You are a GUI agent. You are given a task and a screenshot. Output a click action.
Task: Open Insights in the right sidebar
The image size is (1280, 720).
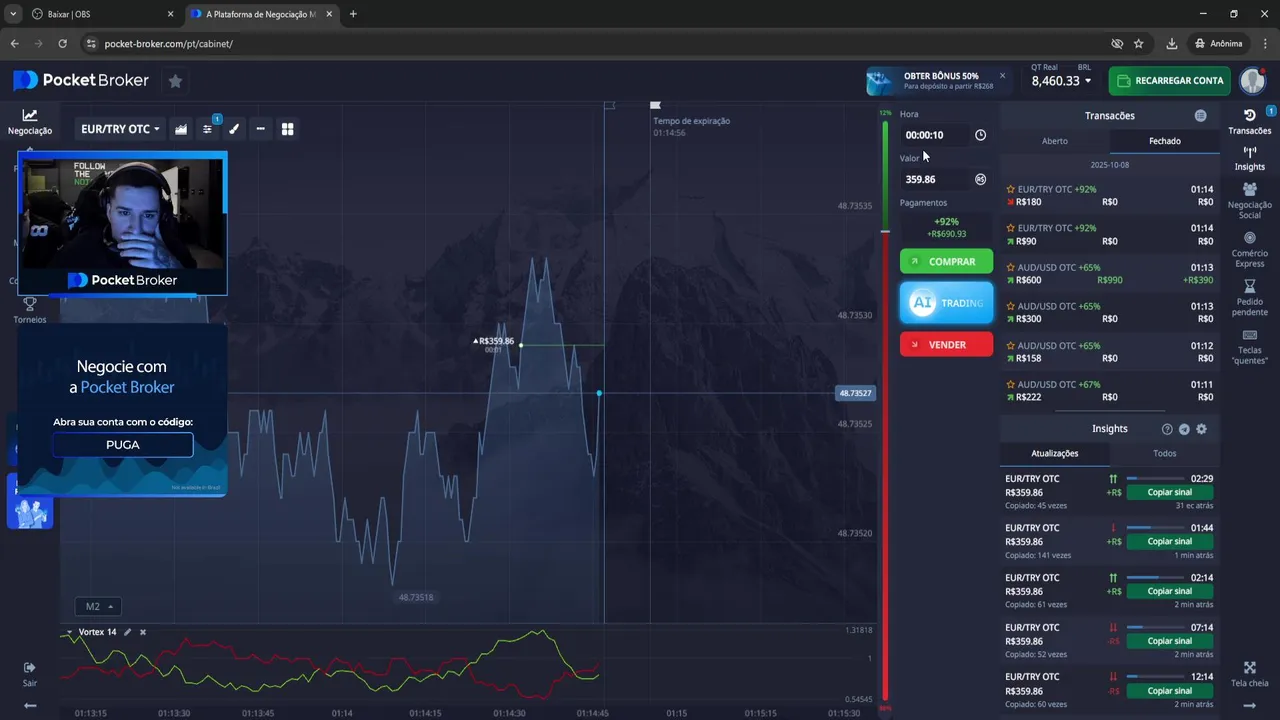click(x=1250, y=158)
